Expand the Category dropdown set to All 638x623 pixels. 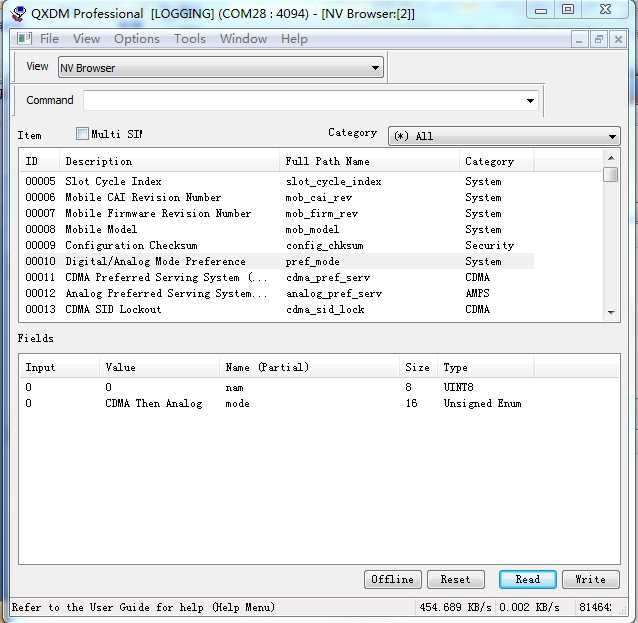click(x=504, y=136)
